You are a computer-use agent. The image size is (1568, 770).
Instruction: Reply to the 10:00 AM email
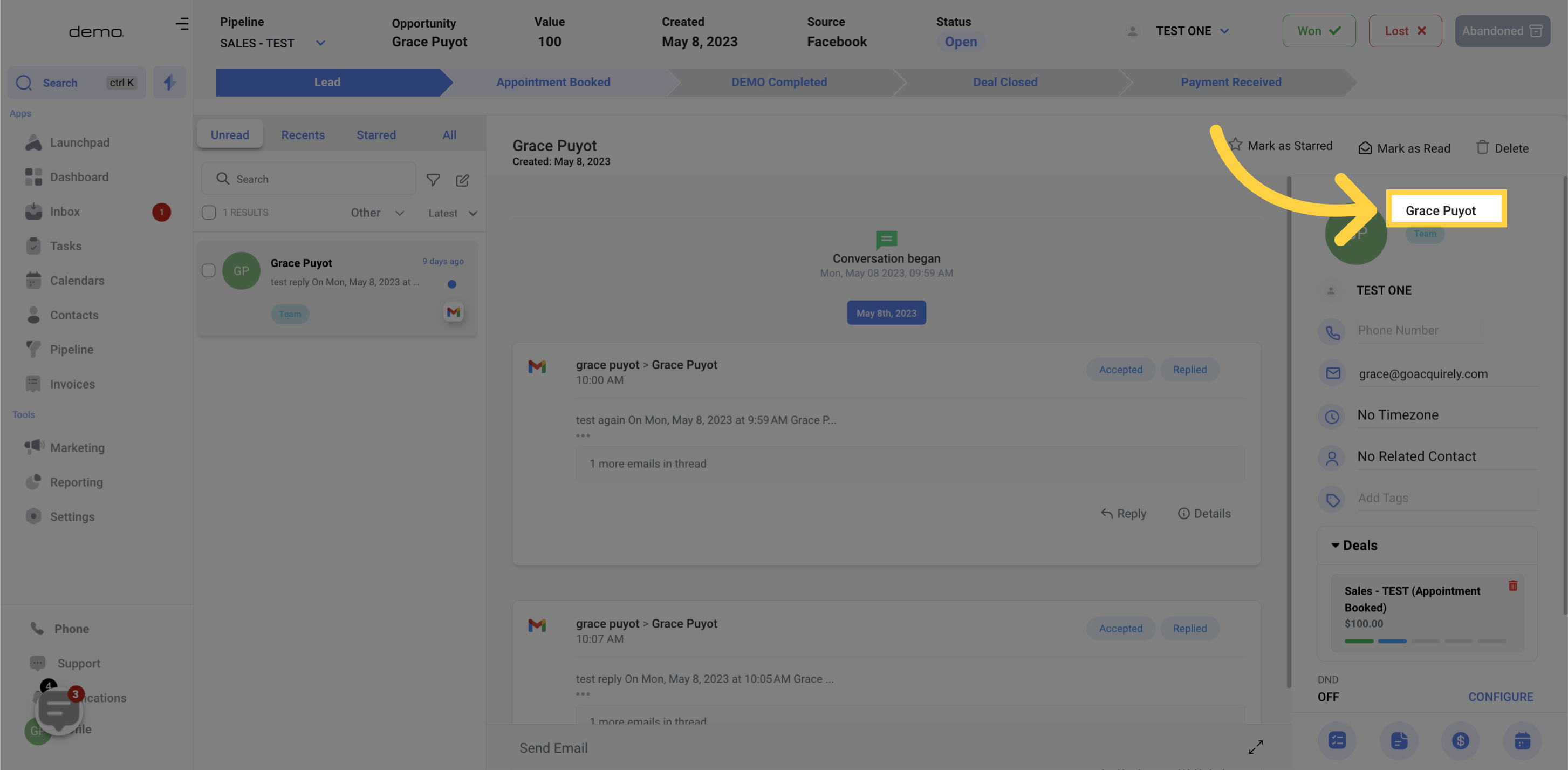(1123, 514)
